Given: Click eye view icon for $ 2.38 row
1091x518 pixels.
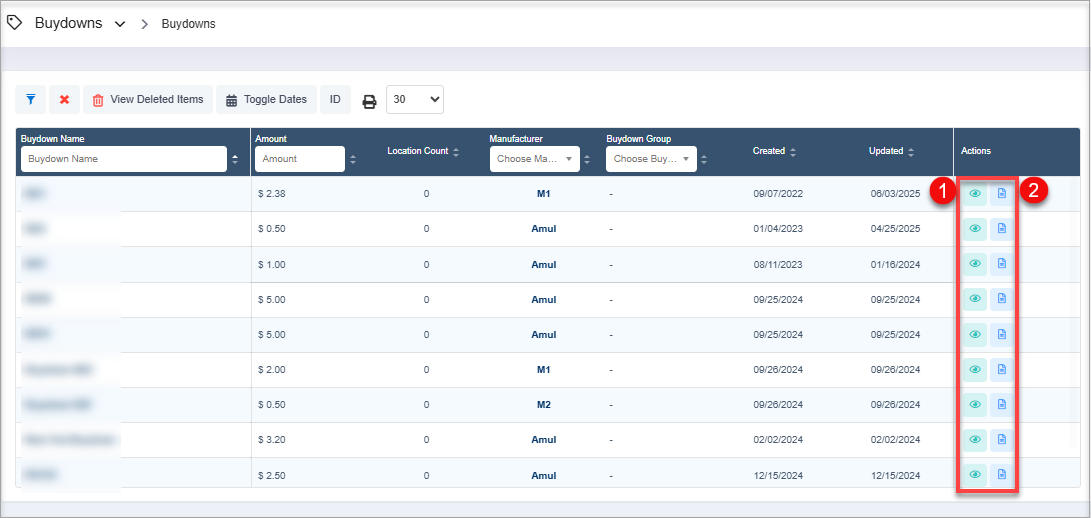Looking at the screenshot, I should [x=975, y=194].
